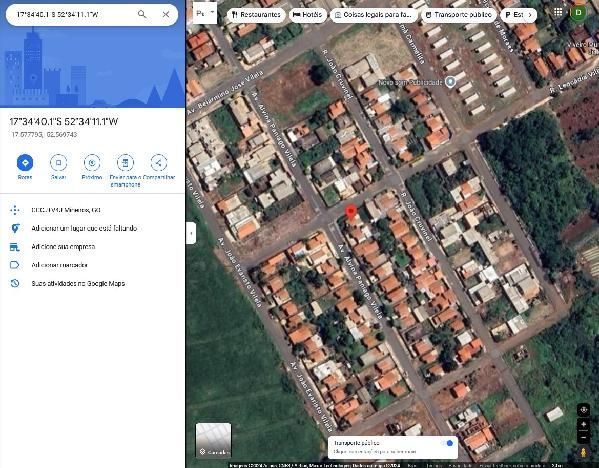
Task: Open the Google apps grid
Action: pos(558,12)
